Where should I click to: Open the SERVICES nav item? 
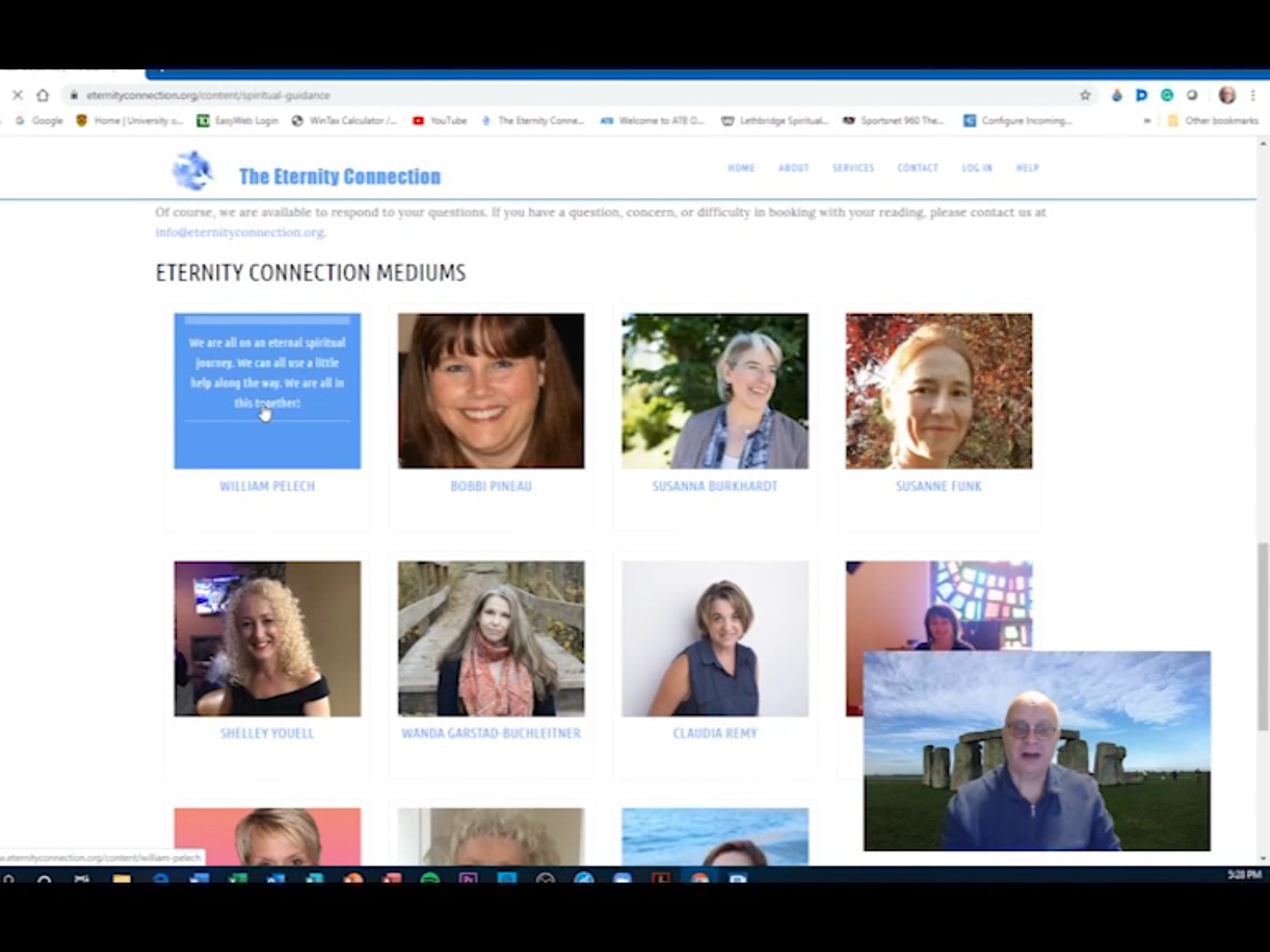853,168
